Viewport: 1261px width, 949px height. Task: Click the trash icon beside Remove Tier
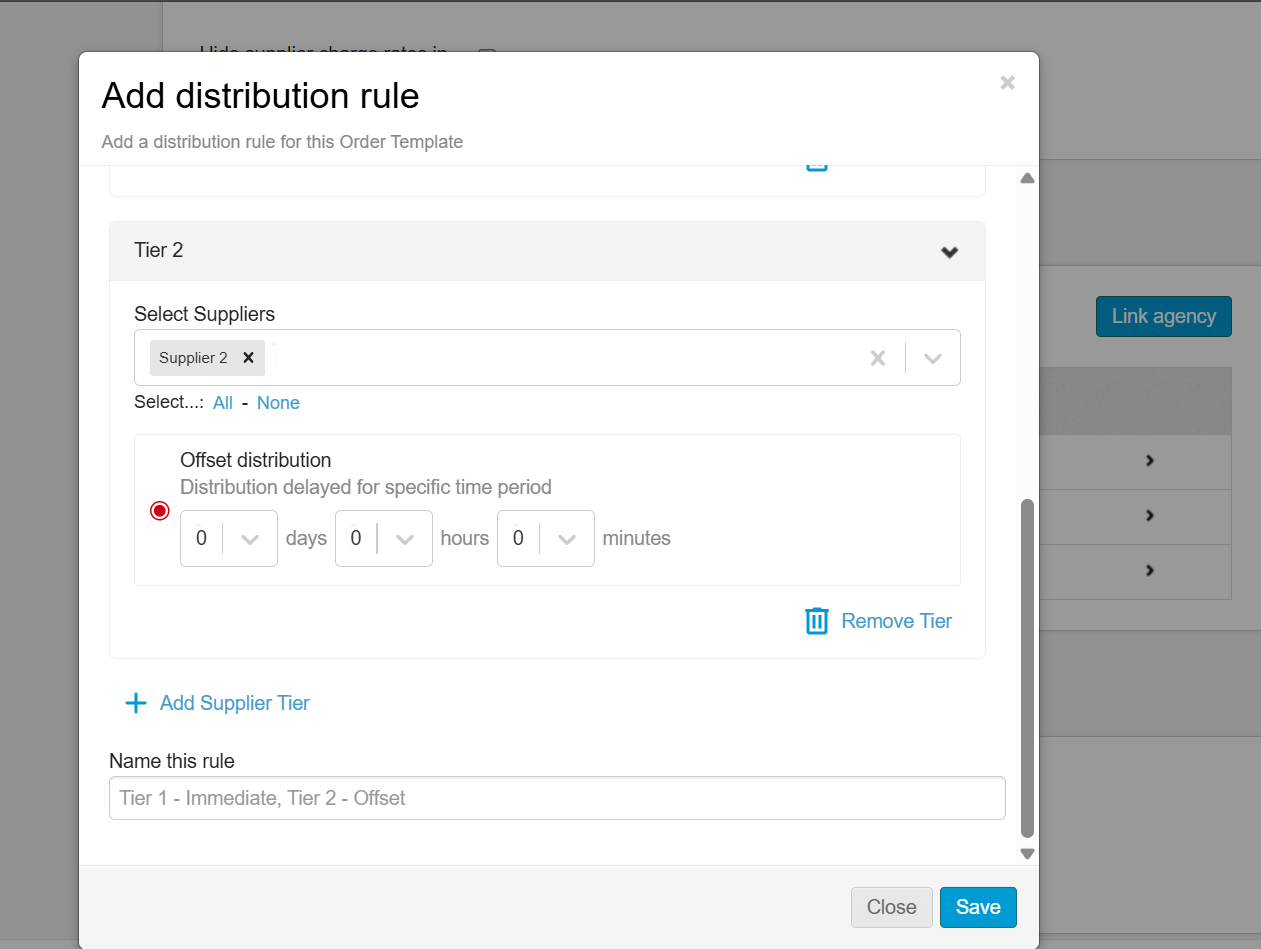click(x=816, y=621)
